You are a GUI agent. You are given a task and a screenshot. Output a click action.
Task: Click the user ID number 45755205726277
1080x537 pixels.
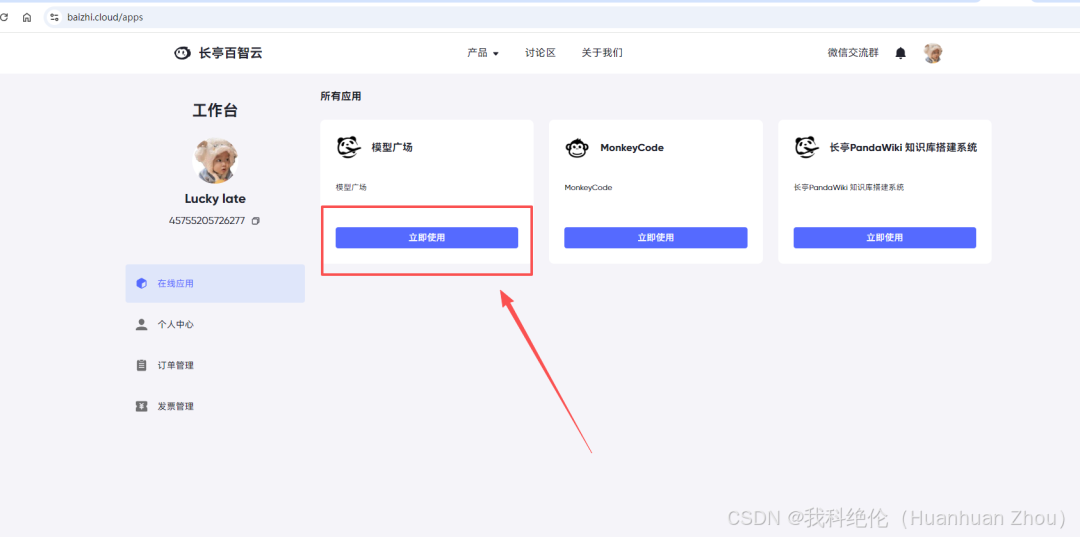coord(207,221)
